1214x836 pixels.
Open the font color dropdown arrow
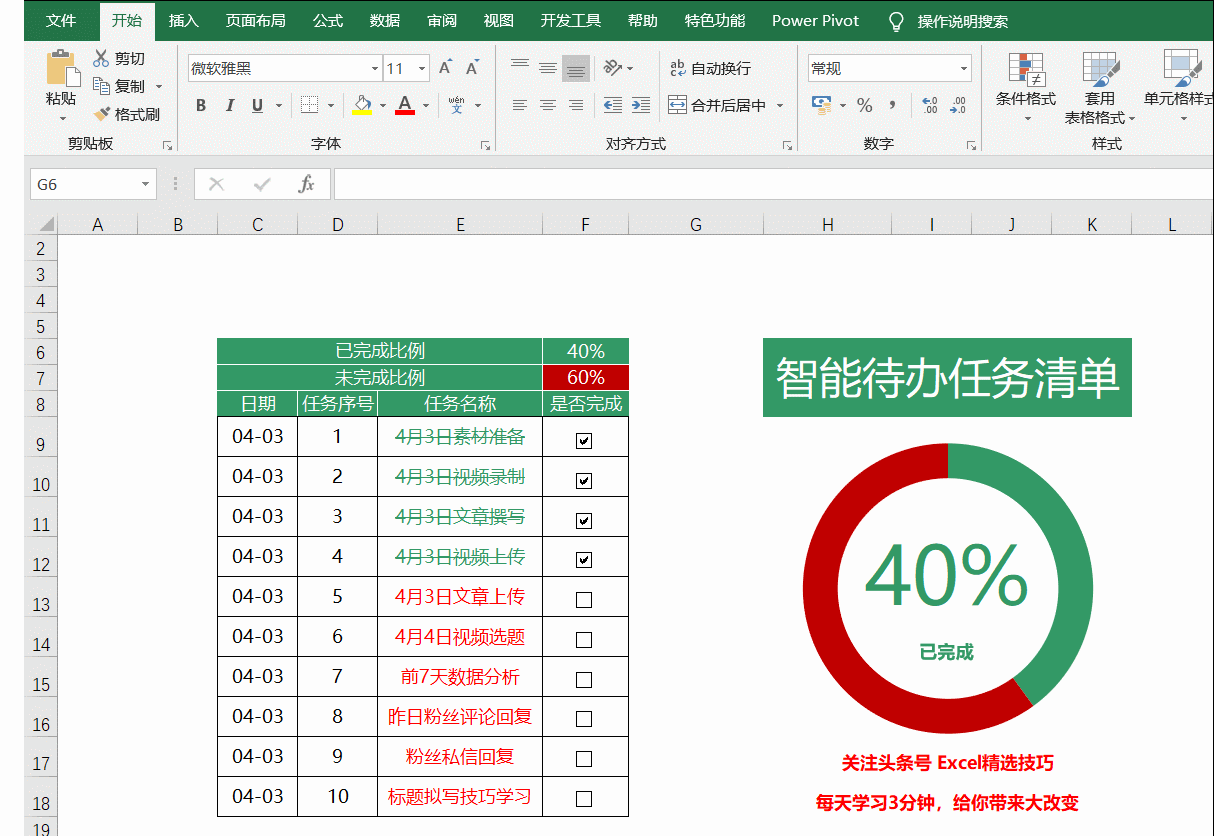(426, 105)
